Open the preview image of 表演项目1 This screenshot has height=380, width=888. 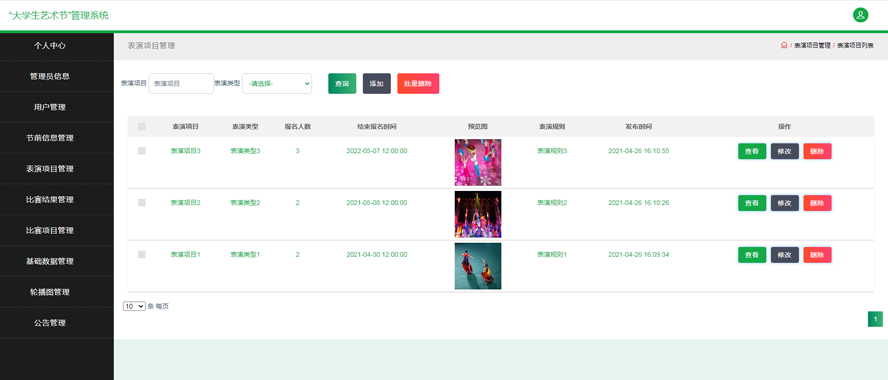pyautogui.click(x=477, y=266)
